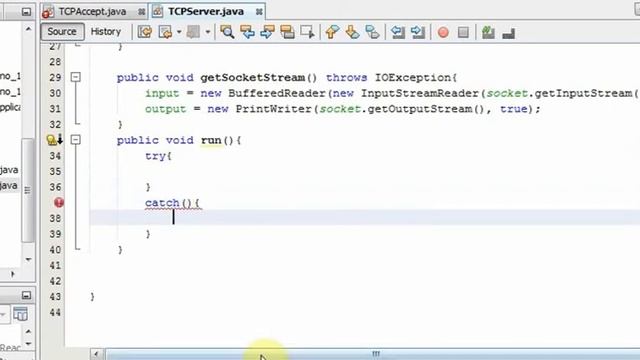The height and width of the screenshot is (360, 640).
Task: Click line number 38 in the gutter
Action: 55,218
